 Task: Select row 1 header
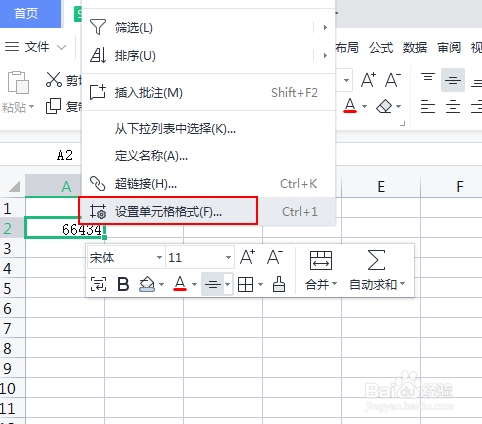12,208
